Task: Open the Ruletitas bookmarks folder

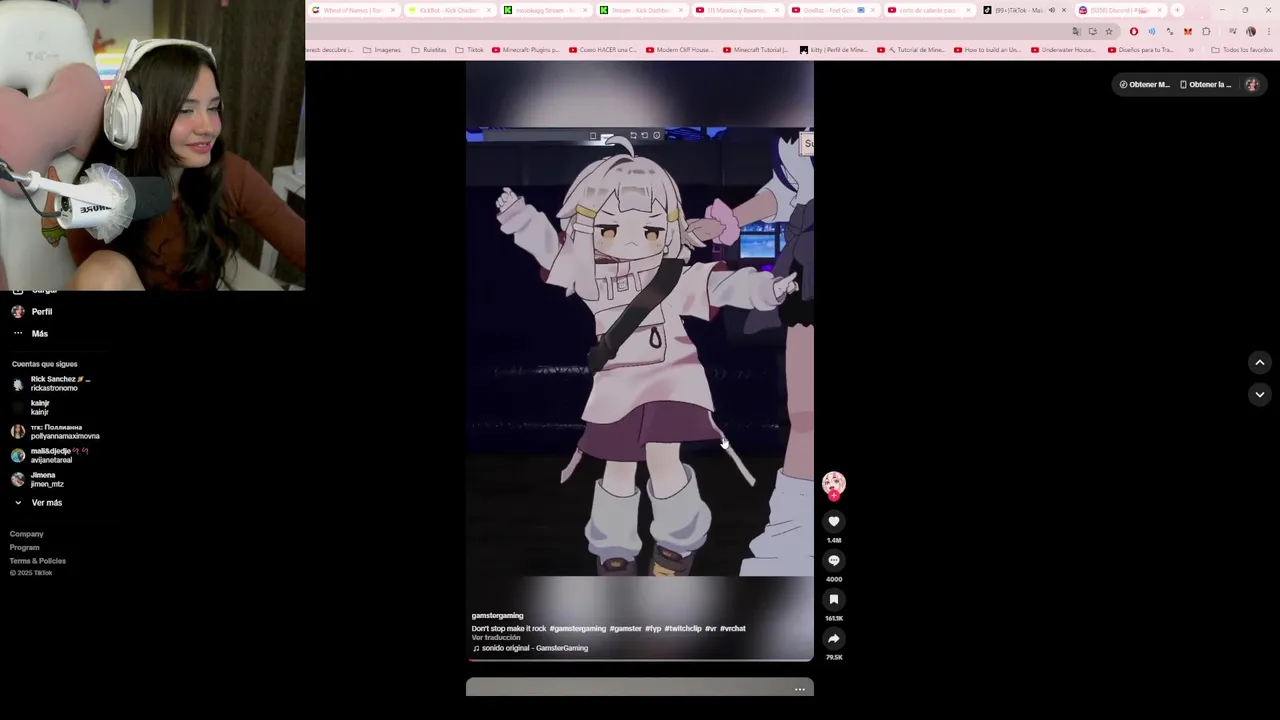Action: [428, 49]
